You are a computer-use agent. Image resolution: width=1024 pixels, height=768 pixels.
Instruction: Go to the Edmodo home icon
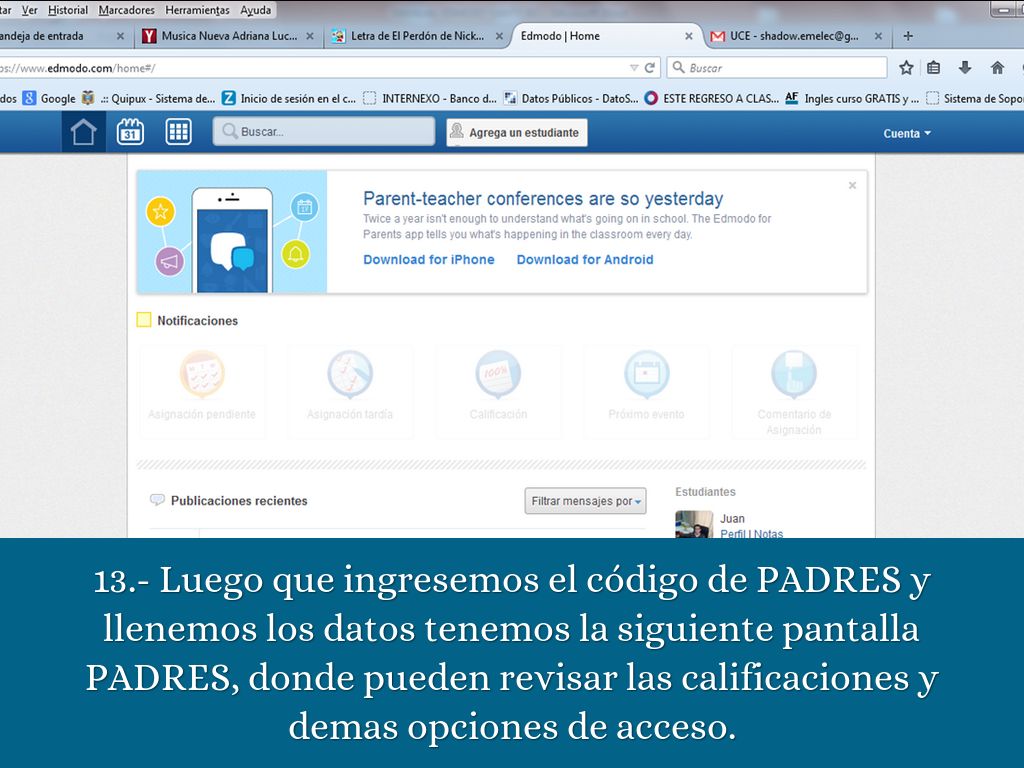pos(84,132)
